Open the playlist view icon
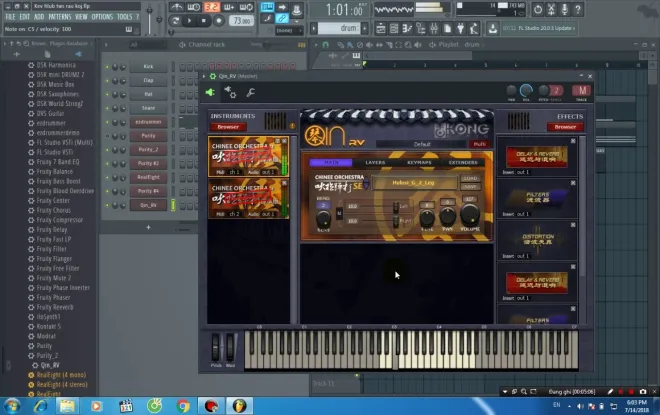The height and width of the screenshot is (415, 660). (381, 29)
